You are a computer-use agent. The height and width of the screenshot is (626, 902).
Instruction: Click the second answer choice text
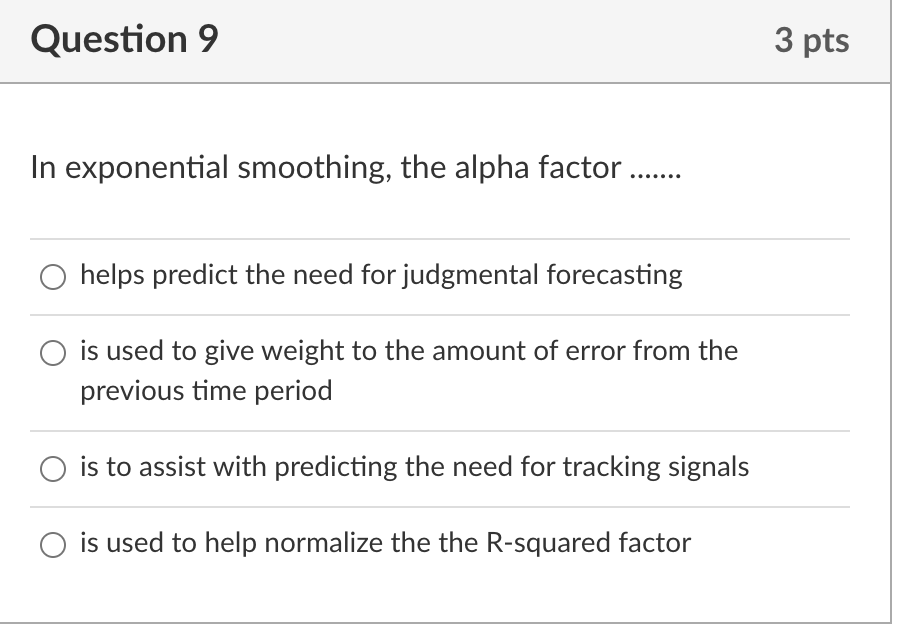(408, 352)
